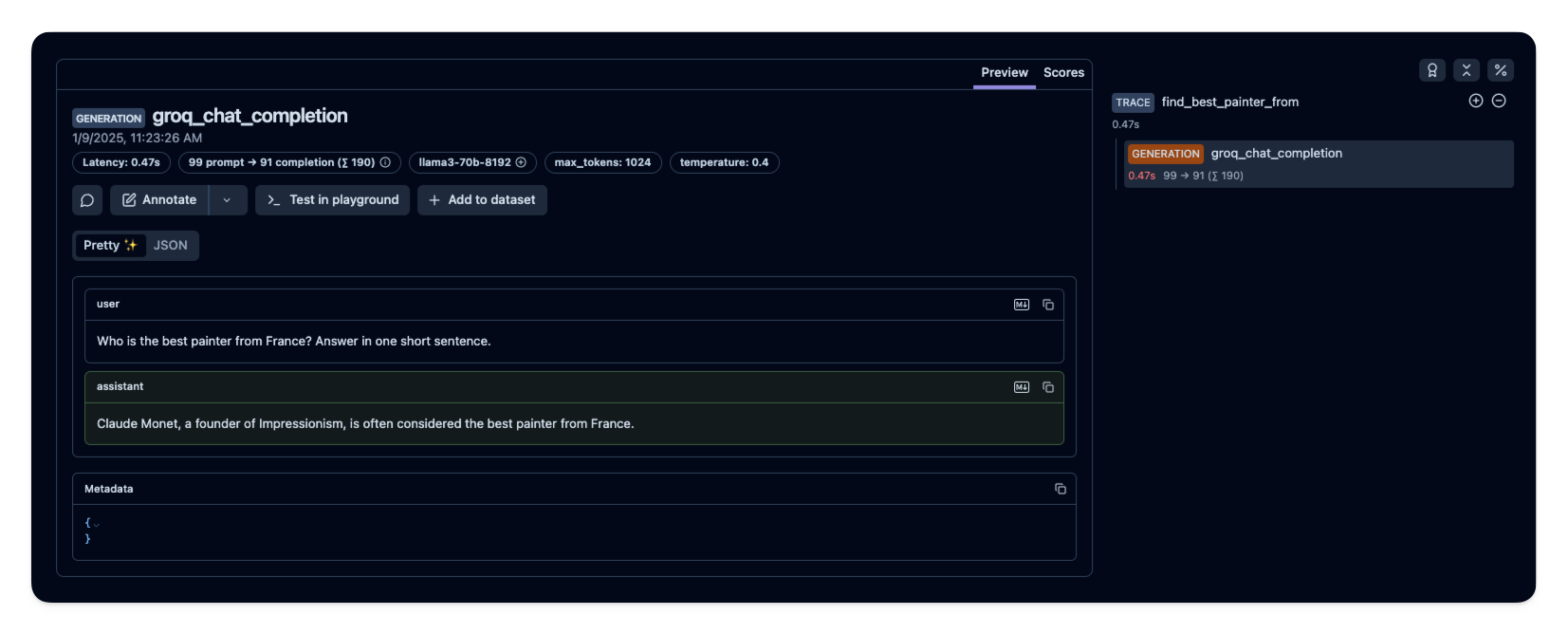Click the collapse-vertically arrows icon in trace panel
This screenshot has width=1568, height=634.
coord(1467,70)
